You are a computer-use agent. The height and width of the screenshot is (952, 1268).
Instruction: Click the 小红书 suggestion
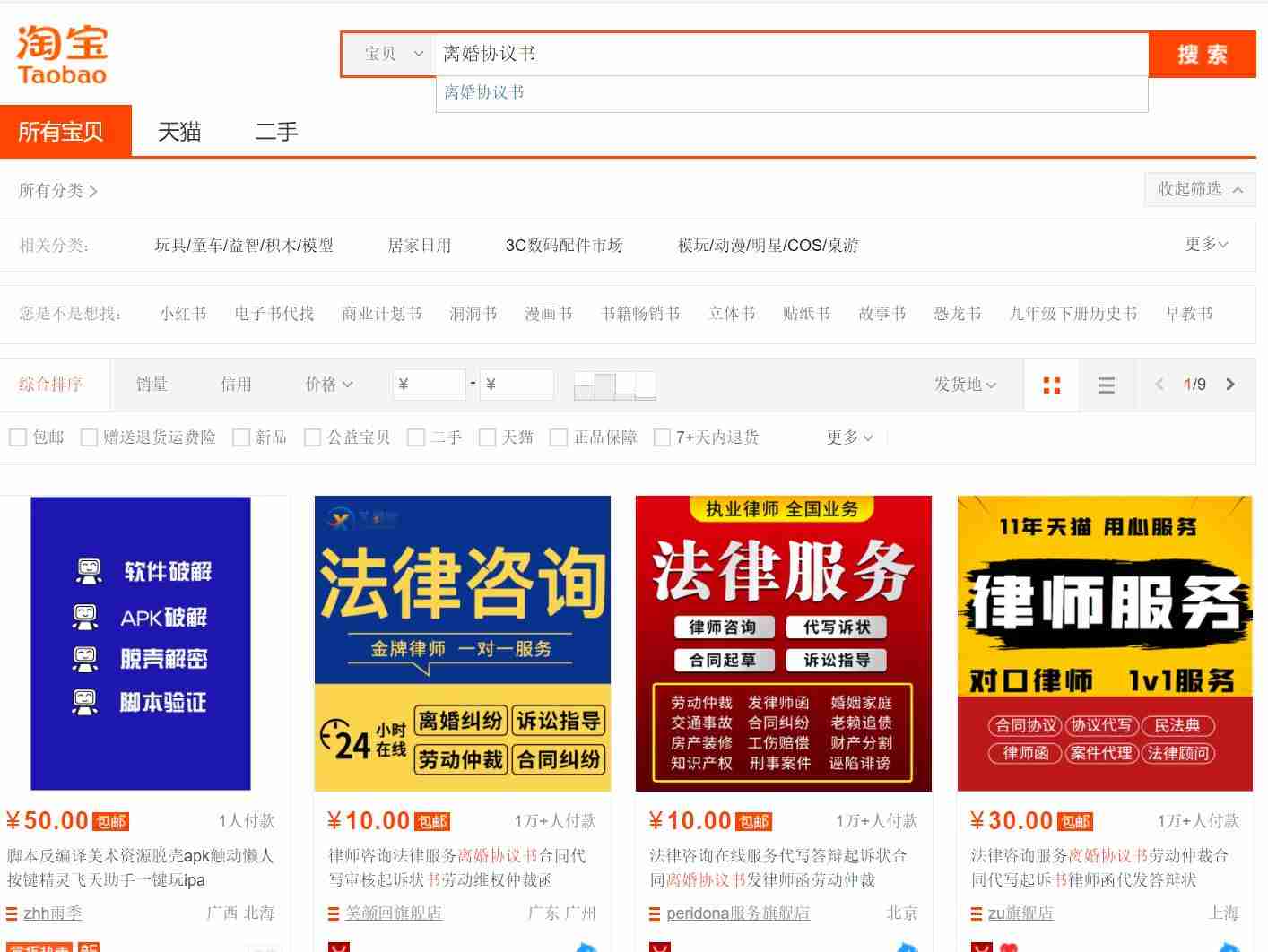(183, 314)
